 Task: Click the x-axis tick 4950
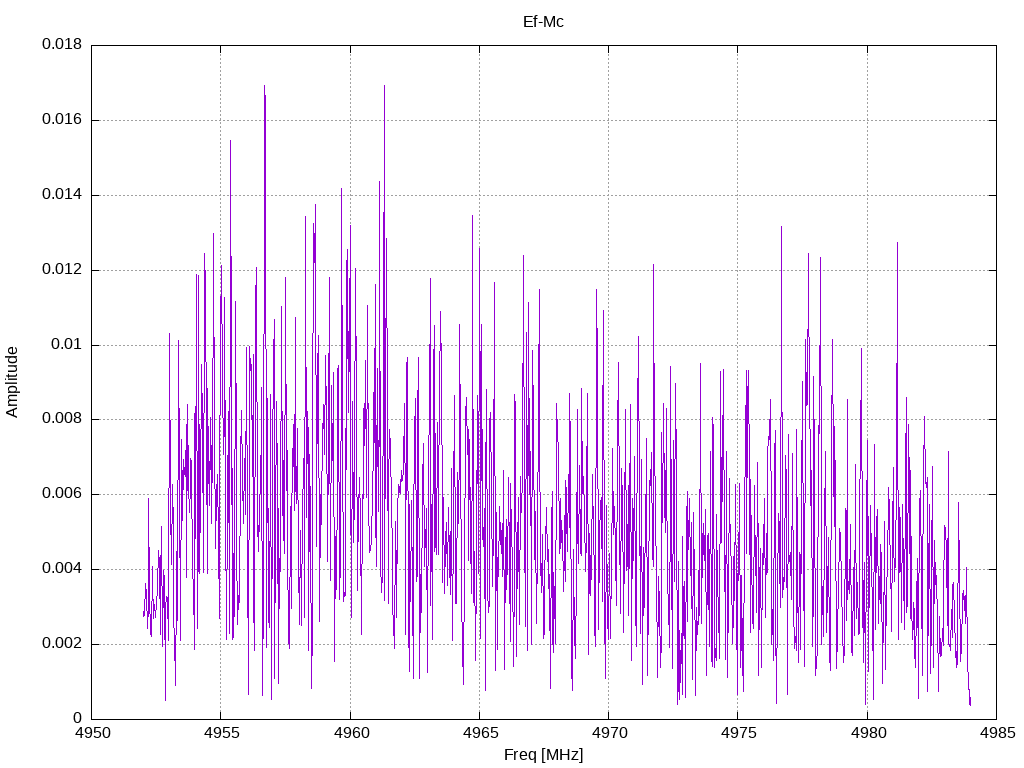pos(92,733)
